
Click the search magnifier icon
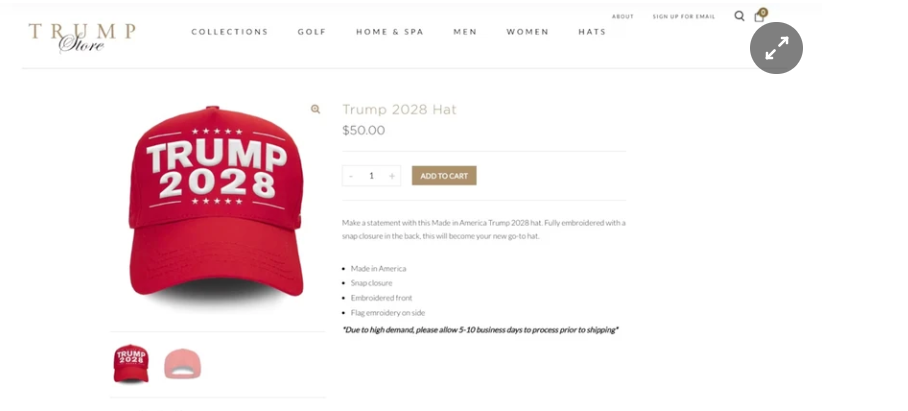(x=739, y=16)
